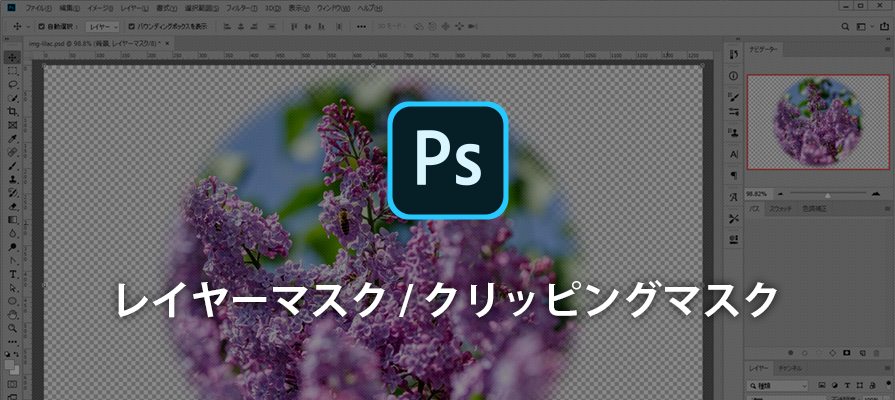Open the Edit Toolbar three-dots icon in toolbox

click(13, 342)
